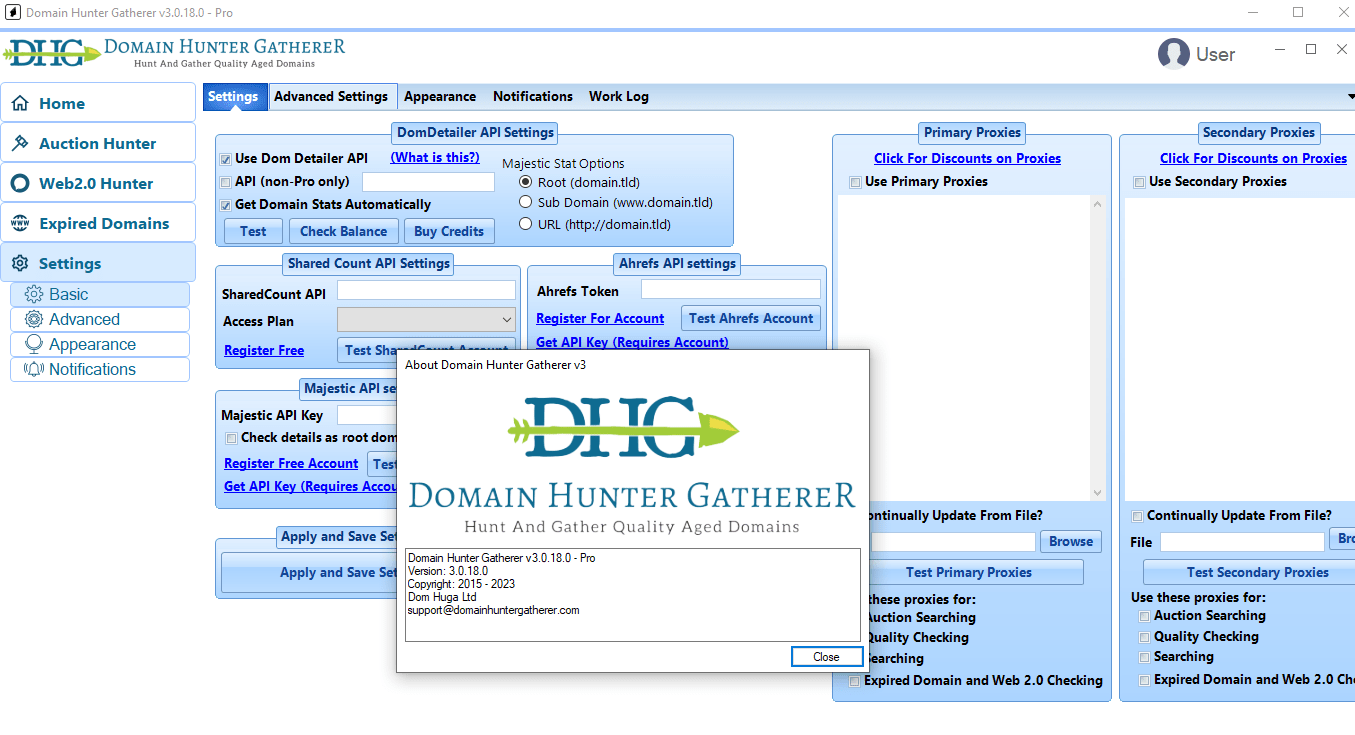This screenshot has width=1355, height=735.
Task: Click the DomDetailer API key input field
Action: coord(428,182)
